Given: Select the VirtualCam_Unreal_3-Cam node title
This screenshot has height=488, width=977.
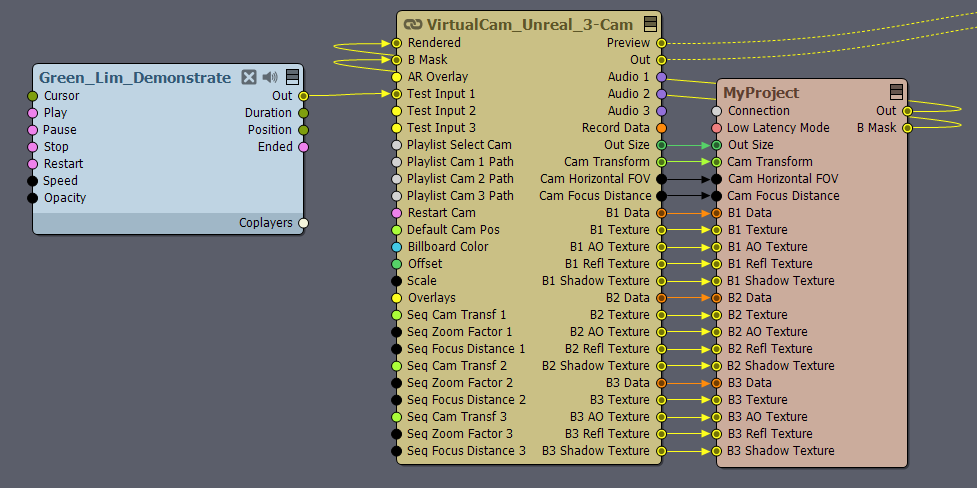Looking at the screenshot, I should pos(530,25).
